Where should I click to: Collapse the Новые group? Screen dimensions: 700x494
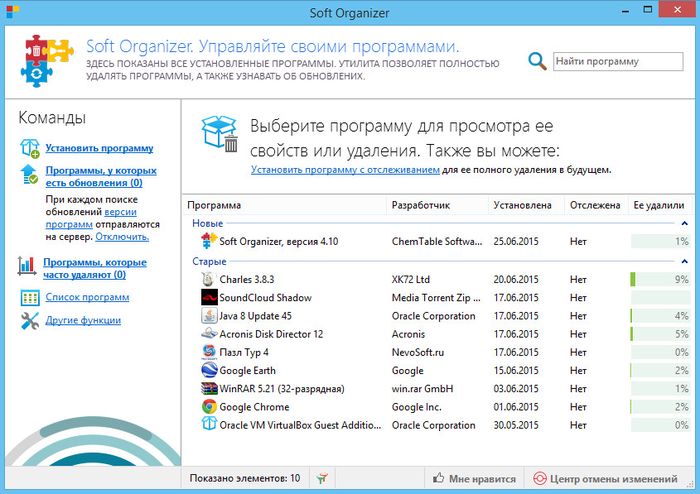click(x=684, y=224)
